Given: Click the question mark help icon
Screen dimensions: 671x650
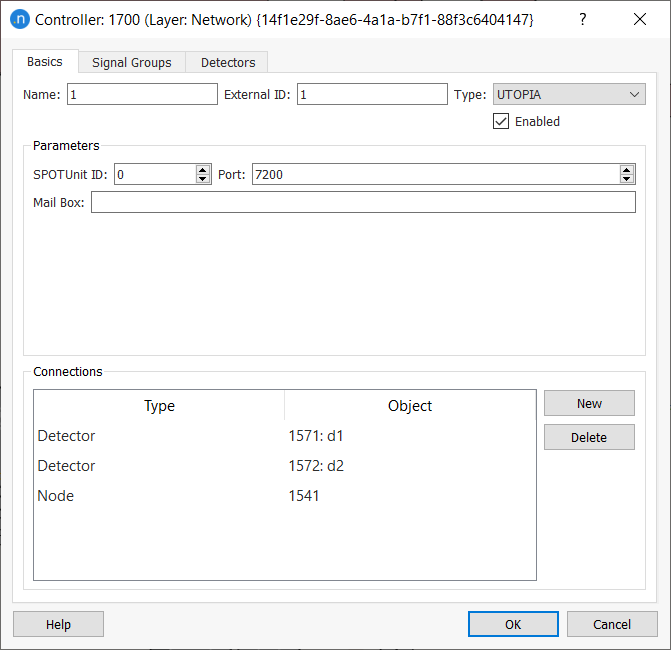Looking at the screenshot, I should [x=583, y=19].
